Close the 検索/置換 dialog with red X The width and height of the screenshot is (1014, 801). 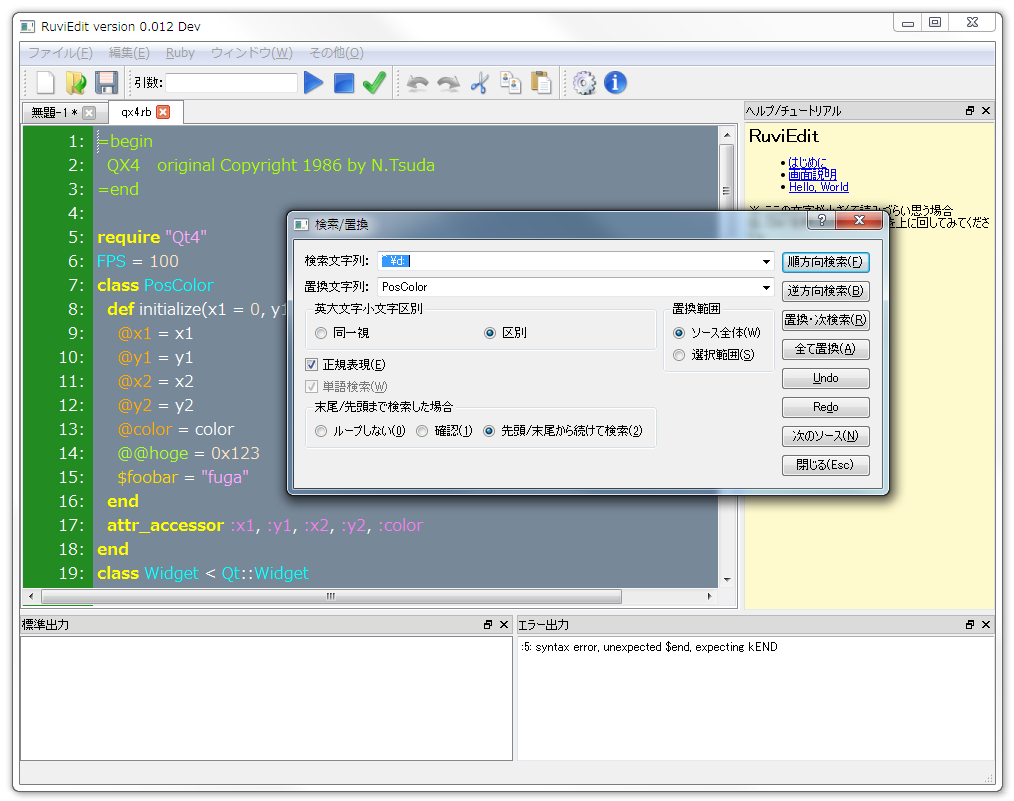(859, 220)
